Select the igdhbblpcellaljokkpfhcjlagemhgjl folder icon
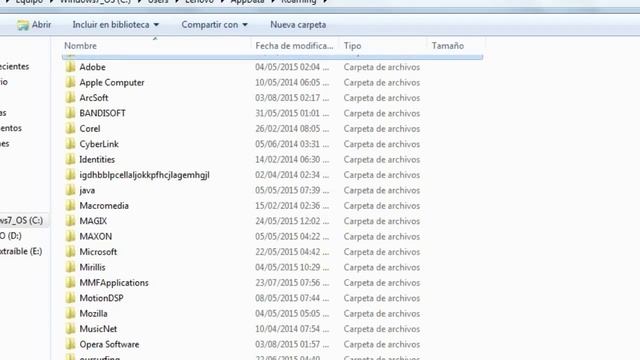The width and height of the screenshot is (640, 360). [x=71, y=175]
